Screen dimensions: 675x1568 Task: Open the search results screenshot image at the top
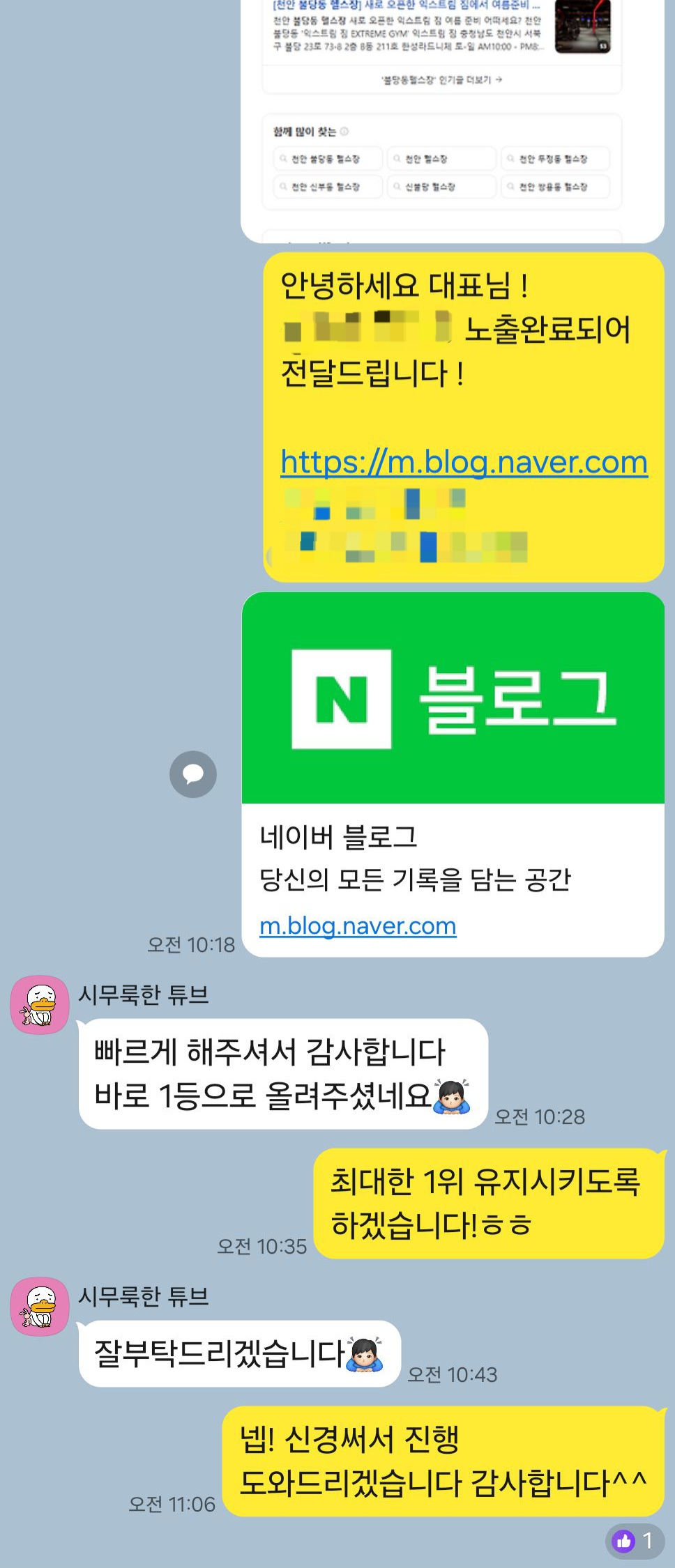point(452,120)
